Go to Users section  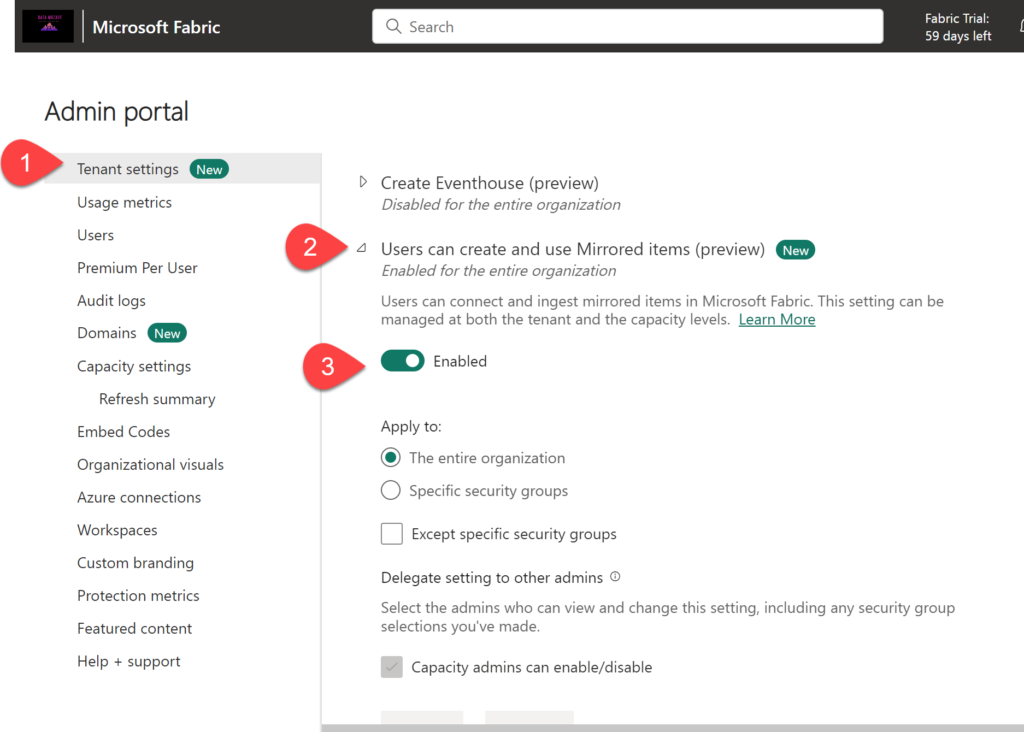[x=95, y=235]
